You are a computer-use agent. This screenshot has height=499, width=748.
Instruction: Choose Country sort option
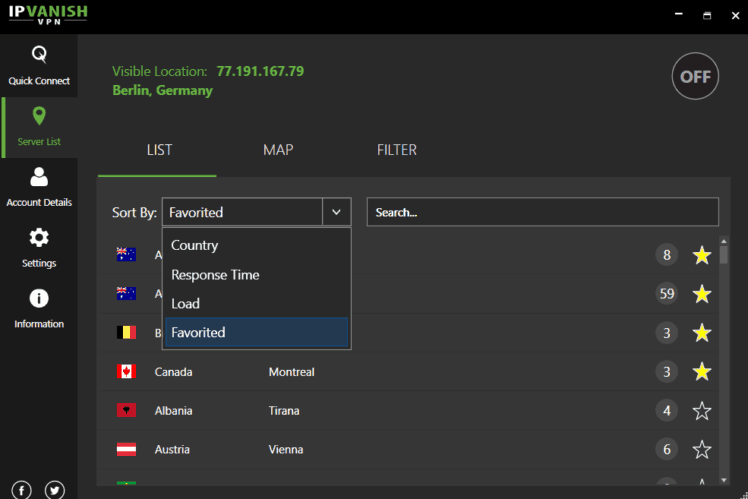pyautogui.click(x=257, y=245)
